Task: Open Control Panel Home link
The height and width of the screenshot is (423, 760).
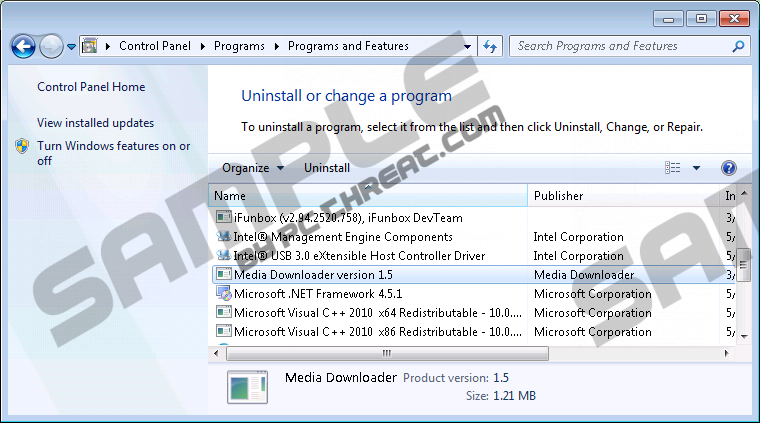Action: point(91,87)
